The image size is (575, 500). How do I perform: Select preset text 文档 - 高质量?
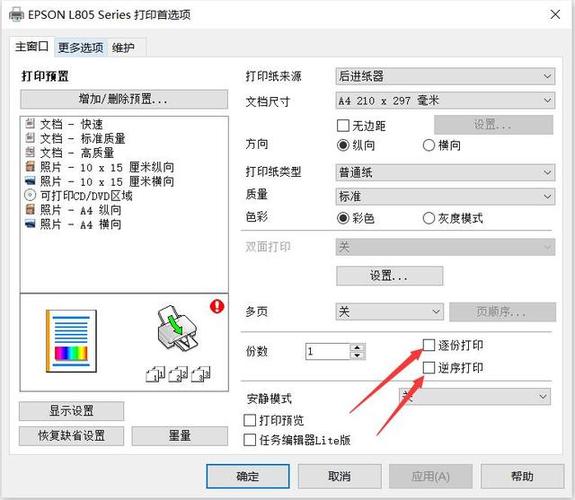(77, 153)
